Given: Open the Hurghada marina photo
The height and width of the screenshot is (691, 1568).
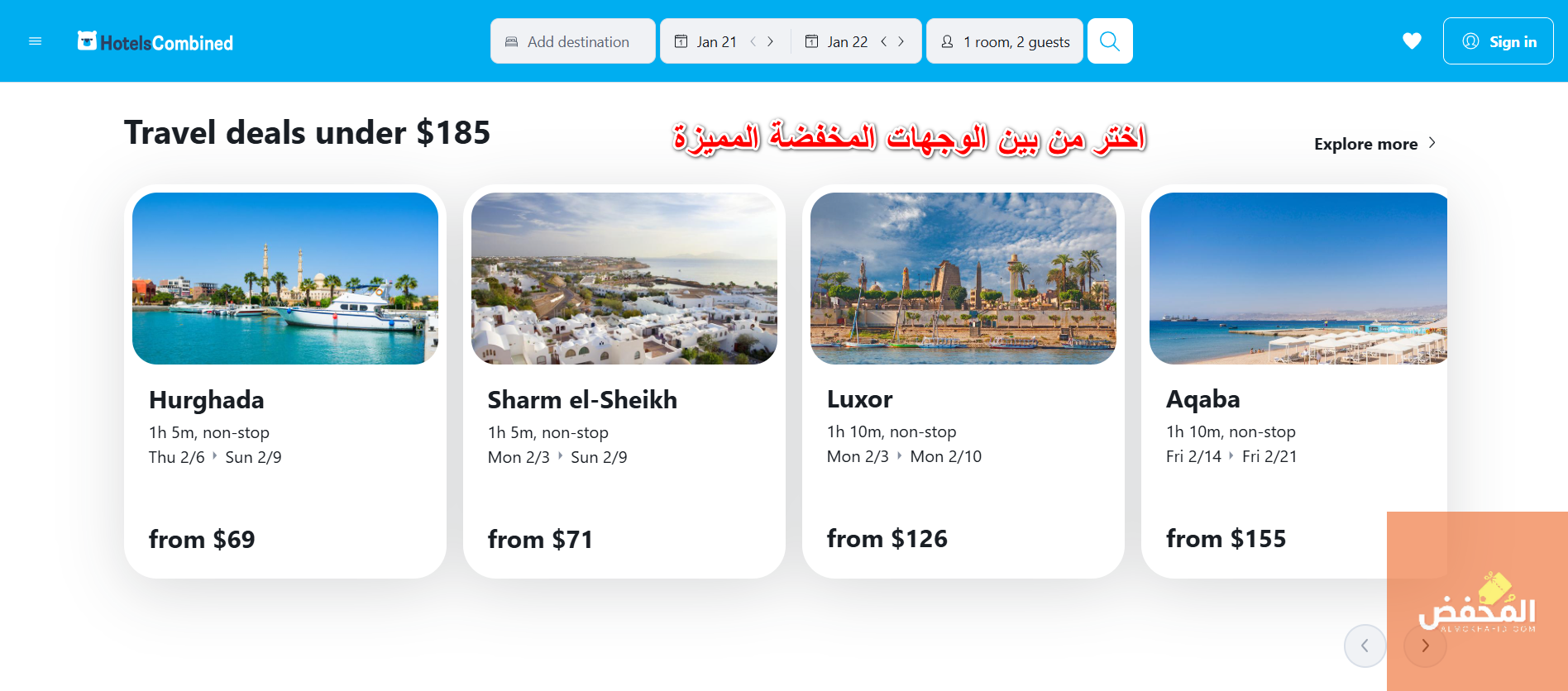Looking at the screenshot, I should [285, 279].
